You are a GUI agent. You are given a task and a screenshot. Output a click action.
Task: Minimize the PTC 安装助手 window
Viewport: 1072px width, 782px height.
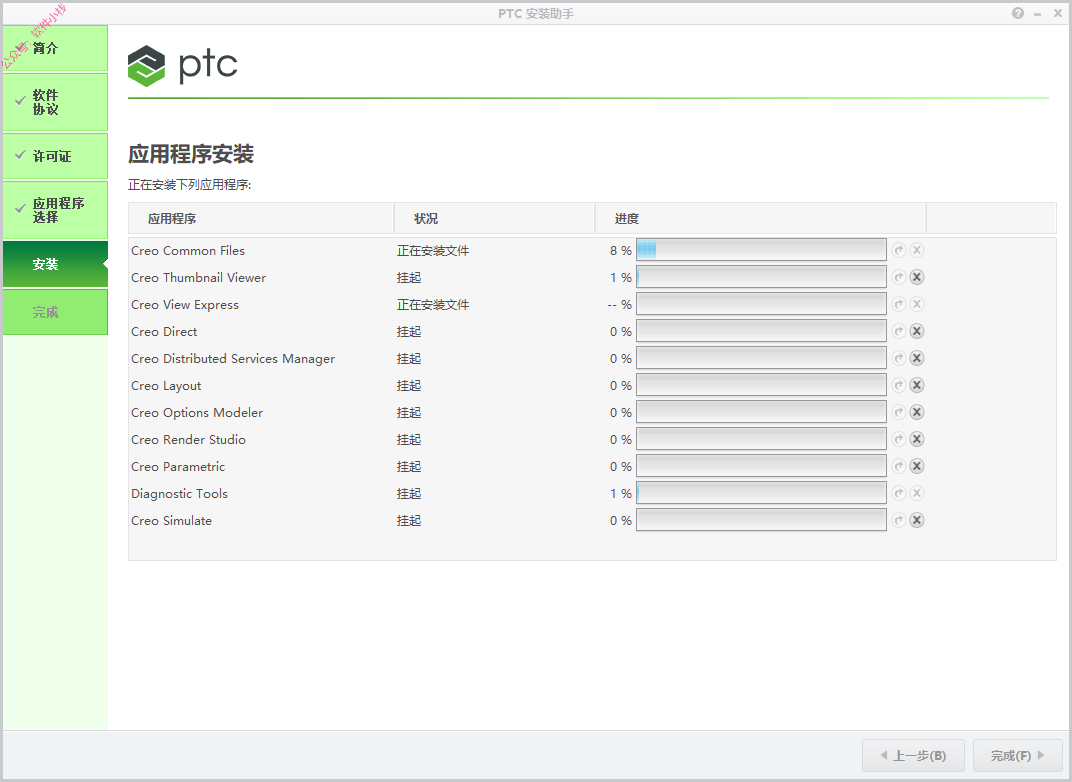pos(1038,14)
